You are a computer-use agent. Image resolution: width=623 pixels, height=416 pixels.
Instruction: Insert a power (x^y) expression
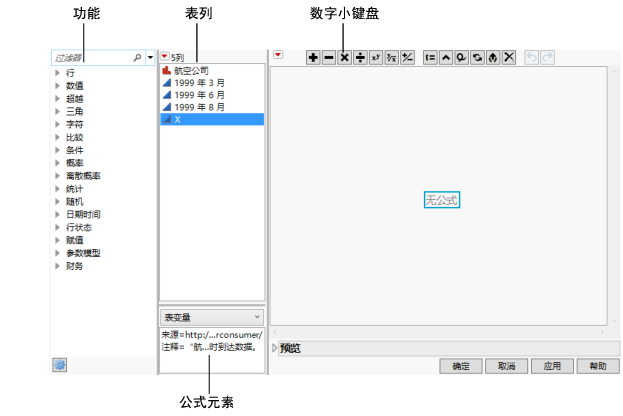click(376, 58)
